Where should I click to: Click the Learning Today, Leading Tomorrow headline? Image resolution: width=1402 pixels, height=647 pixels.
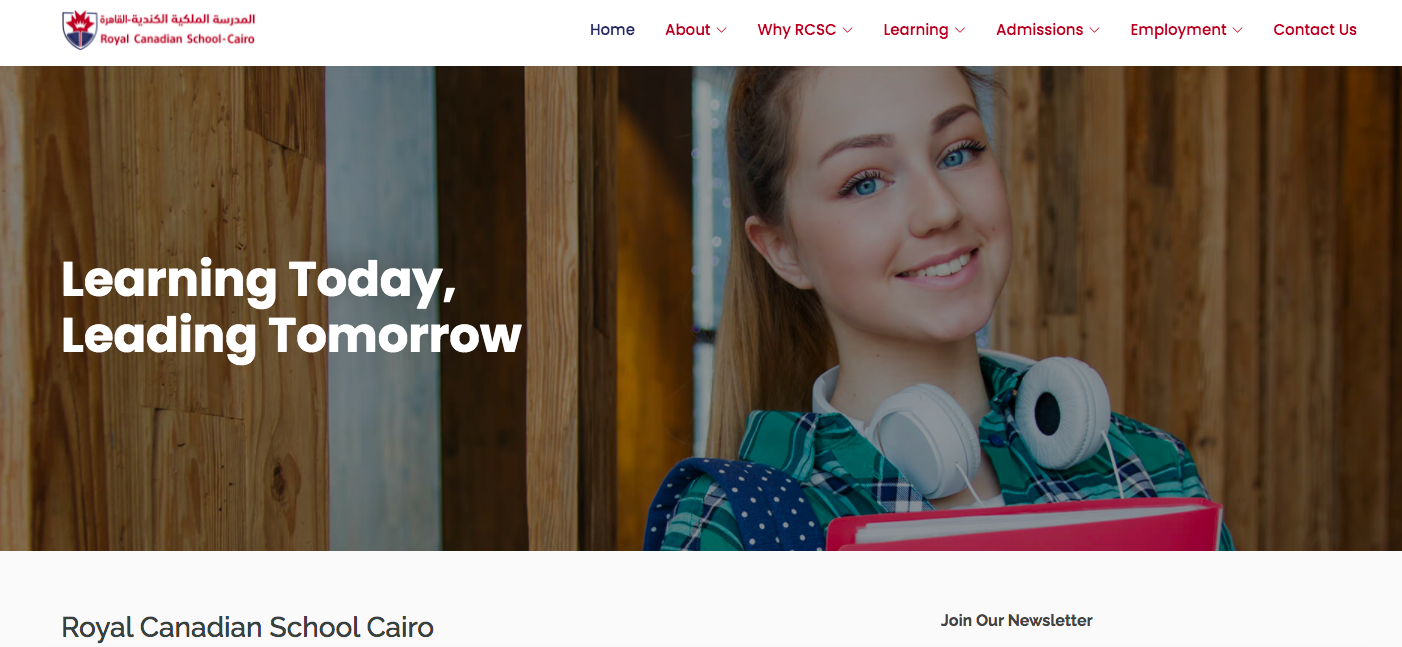[x=291, y=307]
